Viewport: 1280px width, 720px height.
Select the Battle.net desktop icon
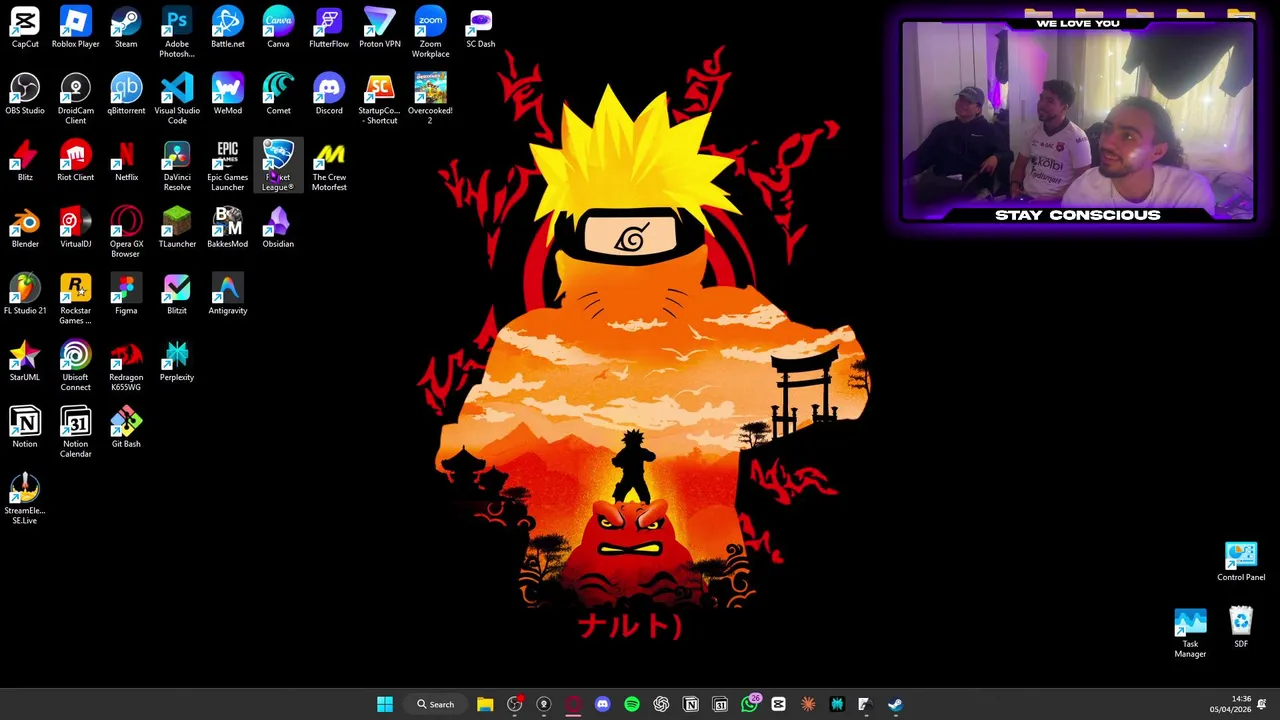click(x=227, y=28)
